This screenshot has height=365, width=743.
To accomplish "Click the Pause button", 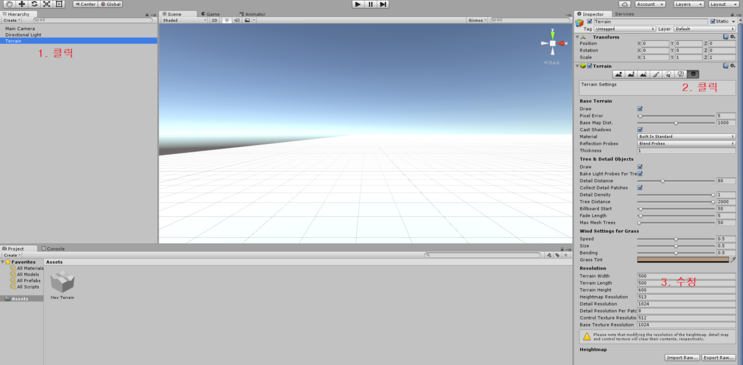I will click(x=371, y=4).
